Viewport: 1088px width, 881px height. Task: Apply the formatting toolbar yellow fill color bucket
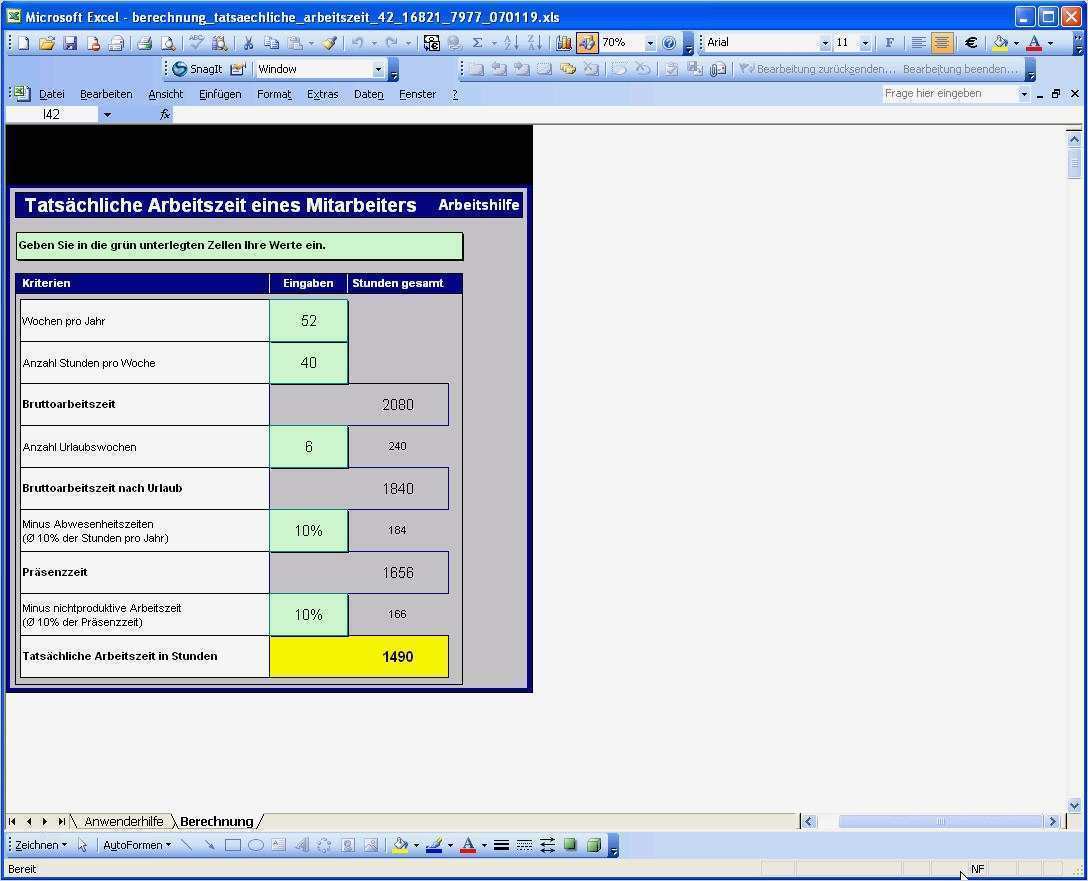point(1000,43)
